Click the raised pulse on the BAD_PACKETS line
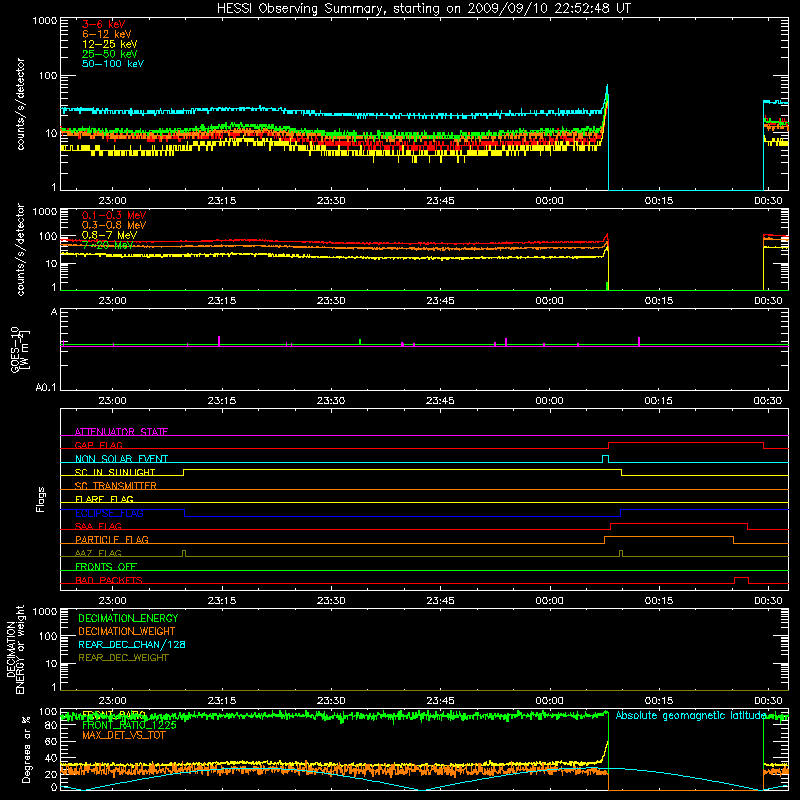800x800 pixels. click(741, 580)
